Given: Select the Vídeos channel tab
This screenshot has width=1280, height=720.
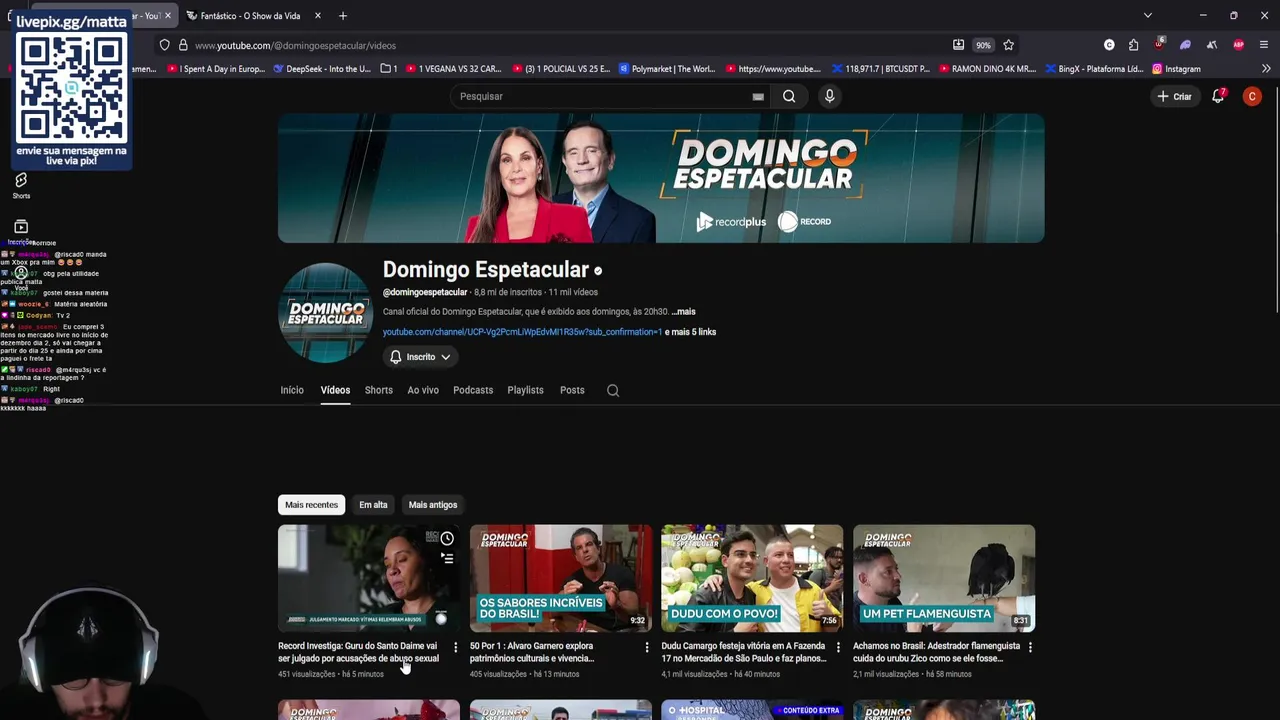Looking at the screenshot, I should tap(335, 390).
